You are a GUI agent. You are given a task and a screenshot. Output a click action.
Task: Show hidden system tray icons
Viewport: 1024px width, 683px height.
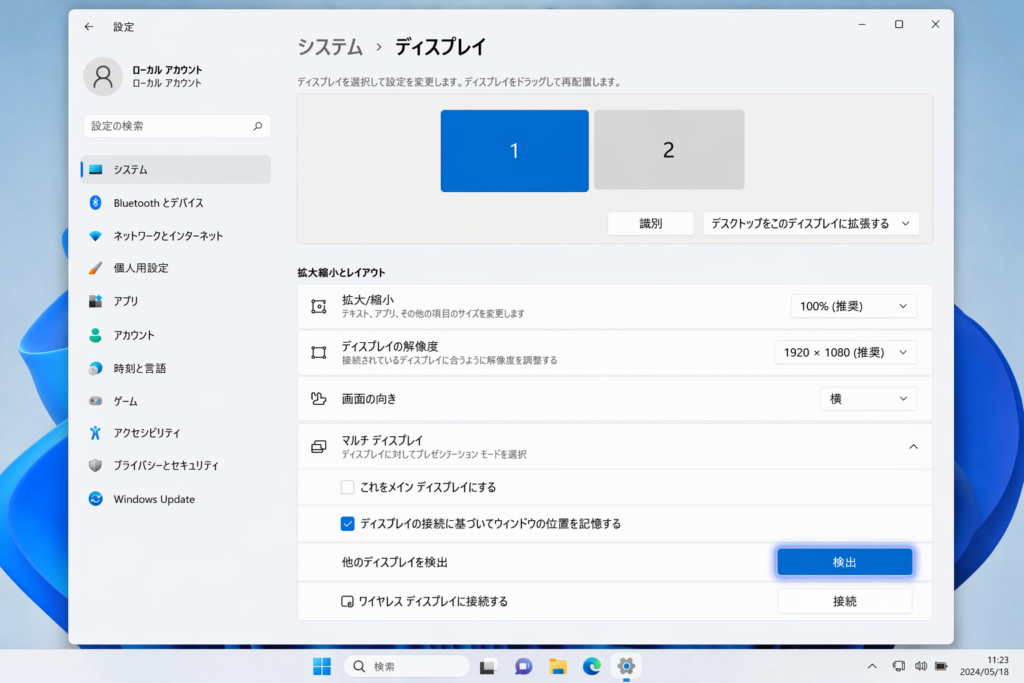(x=872, y=666)
